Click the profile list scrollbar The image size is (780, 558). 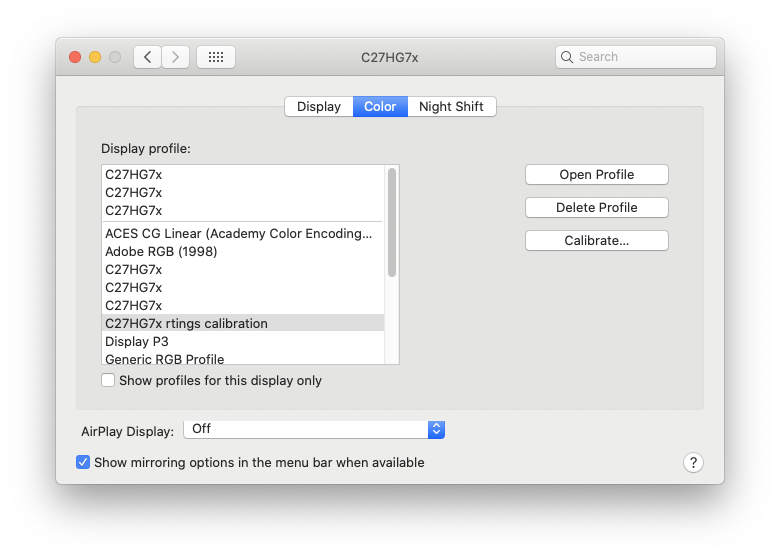click(x=392, y=222)
